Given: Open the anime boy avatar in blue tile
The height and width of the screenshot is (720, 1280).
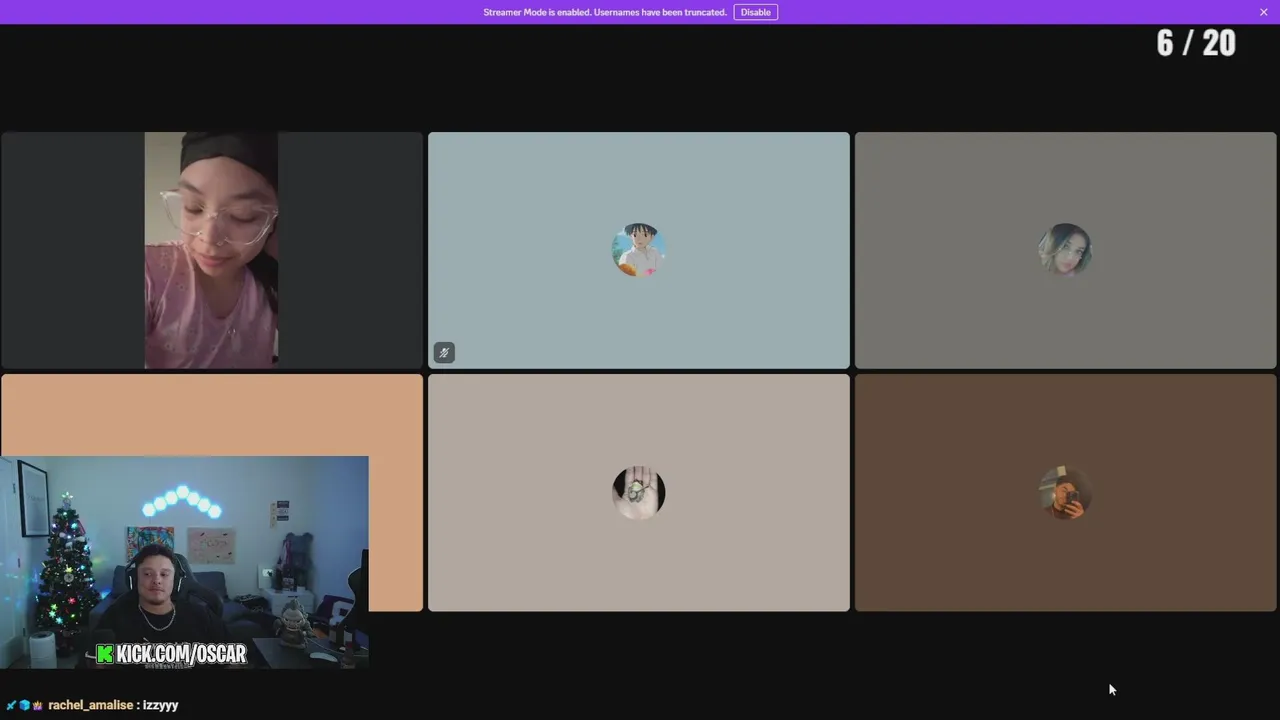Looking at the screenshot, I should point(639,250).
